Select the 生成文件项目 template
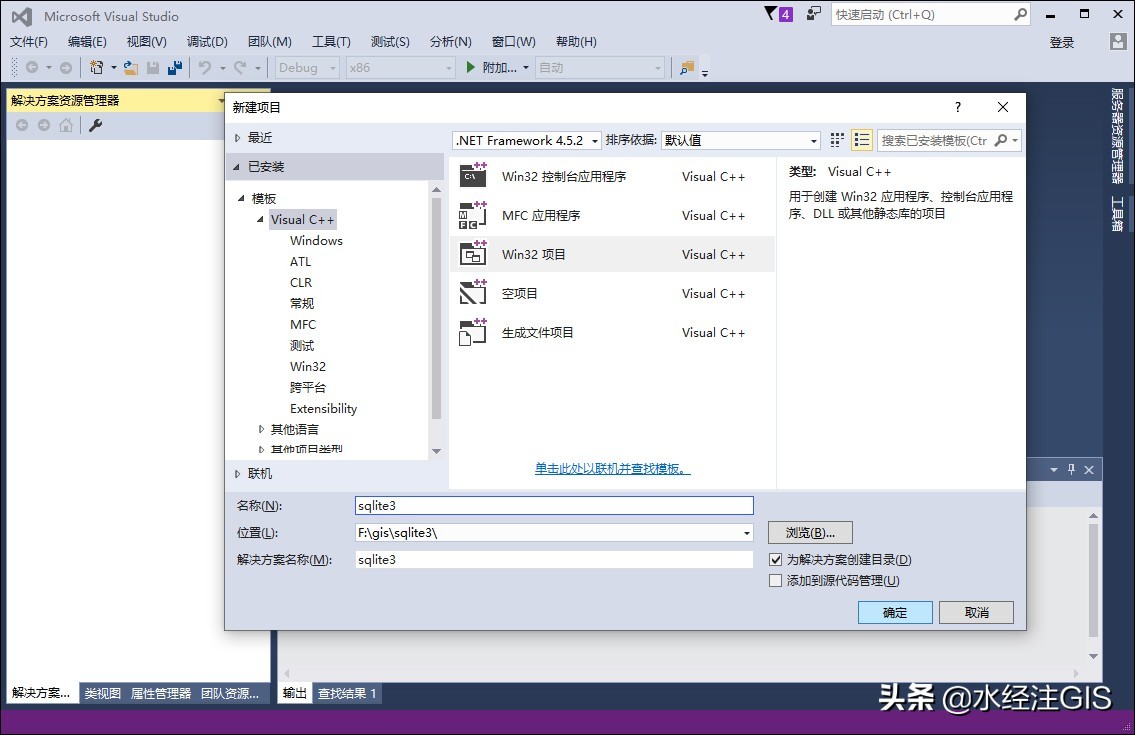This screenshot has width=1135, height=735. click(612, 333)
